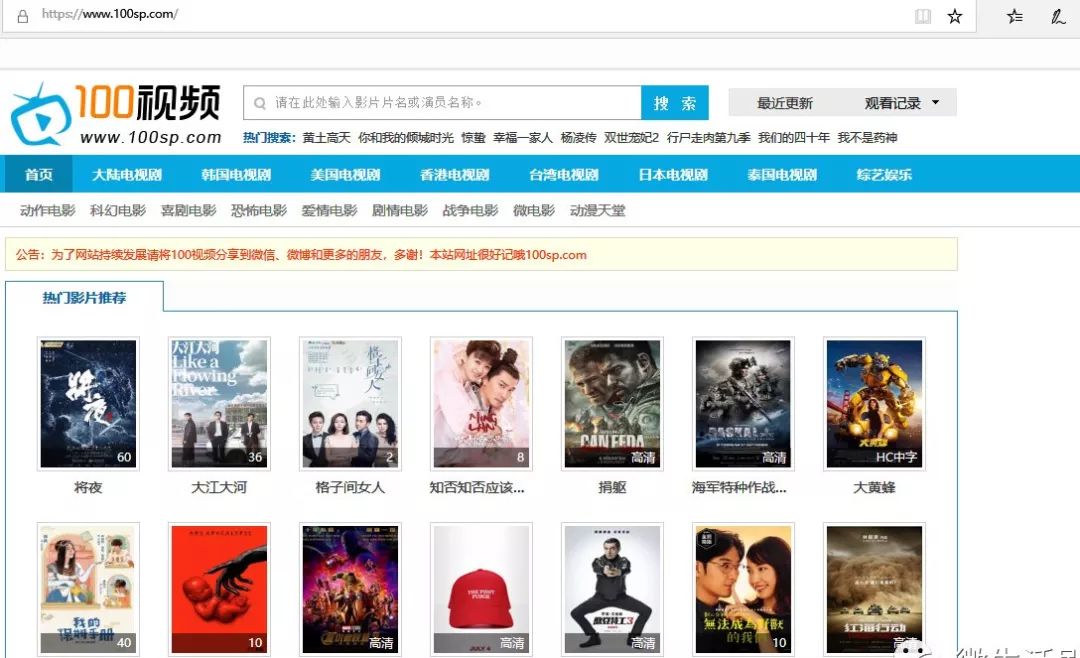Open 海军特种作战 movie poster

743,404
